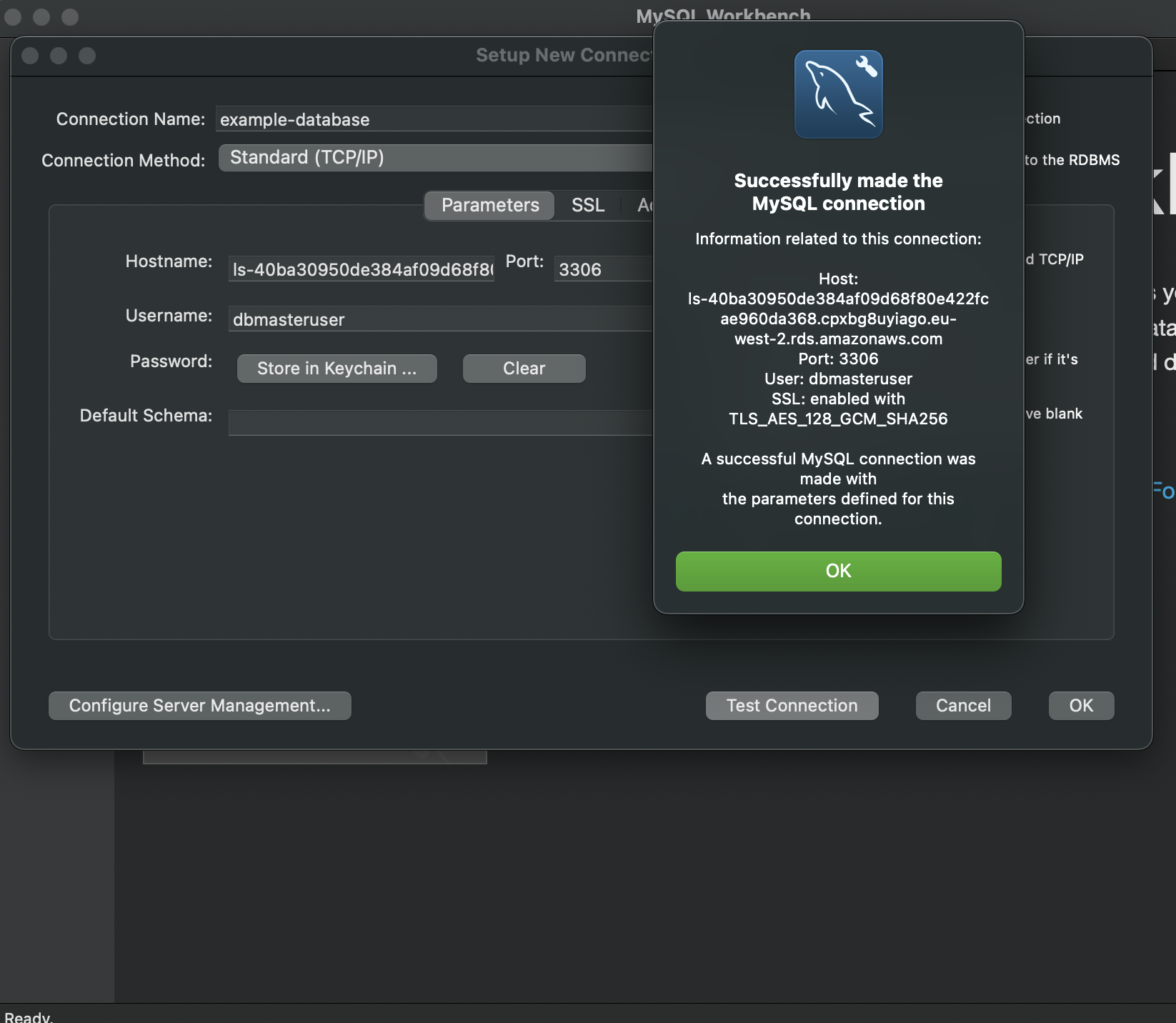Click the Test Connection button

click(x=792, y=706)
